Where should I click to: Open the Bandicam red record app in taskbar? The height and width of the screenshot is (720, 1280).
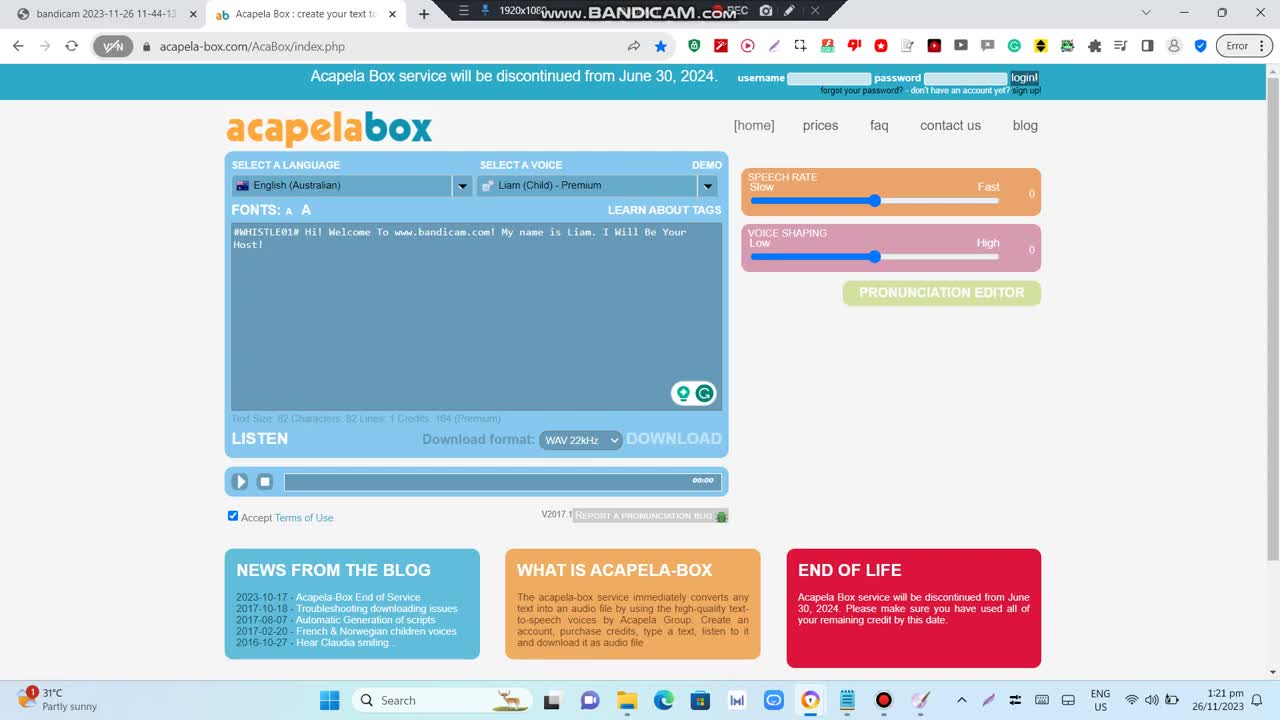coord(884,700)
